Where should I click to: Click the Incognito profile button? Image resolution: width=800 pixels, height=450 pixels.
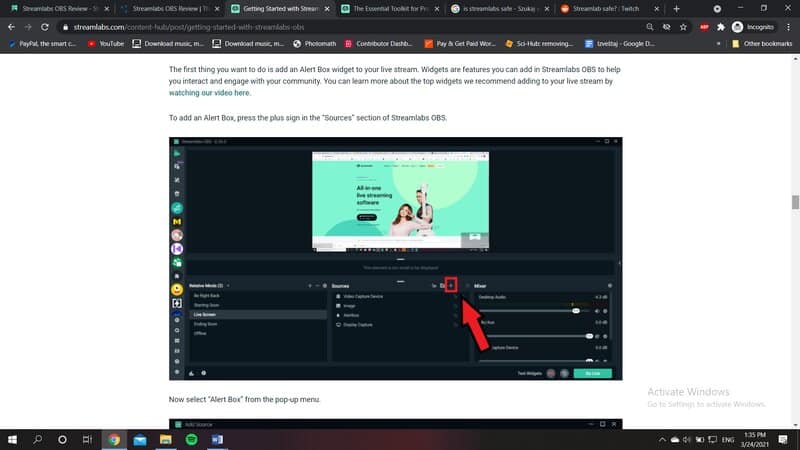753,27
